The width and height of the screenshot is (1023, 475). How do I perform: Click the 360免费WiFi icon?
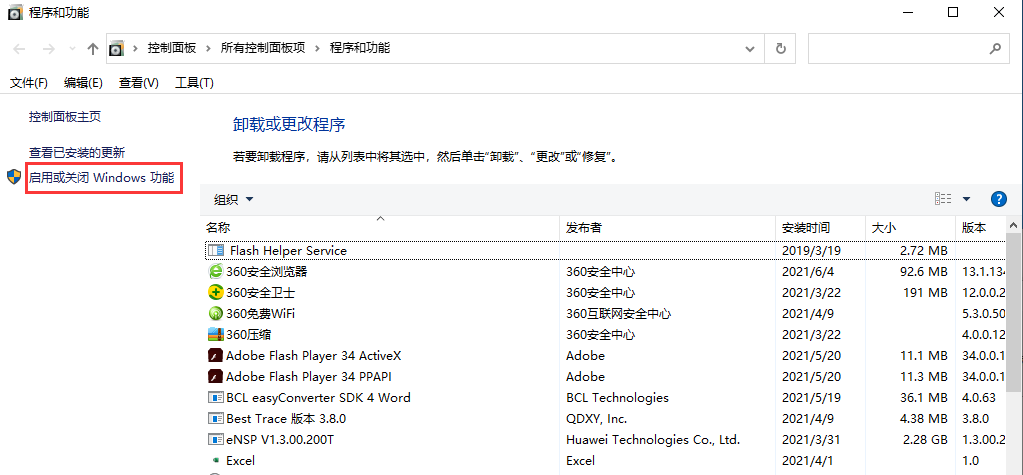click(x=215, y=313)
